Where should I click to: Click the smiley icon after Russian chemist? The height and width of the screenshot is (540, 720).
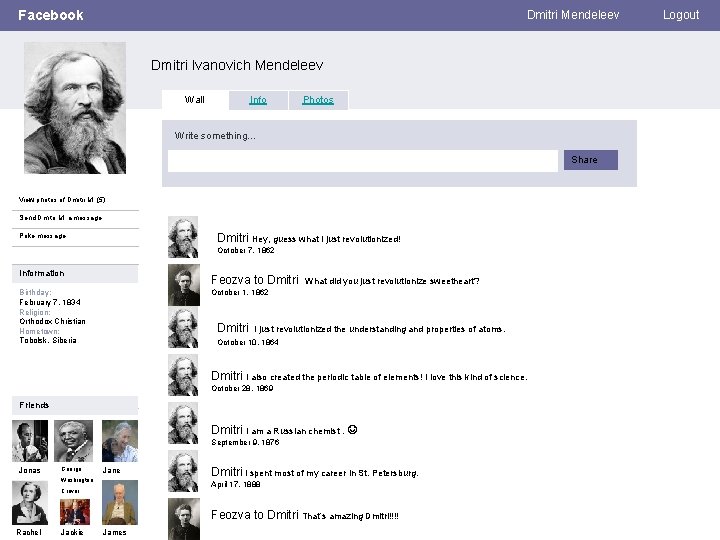point(353,430)
